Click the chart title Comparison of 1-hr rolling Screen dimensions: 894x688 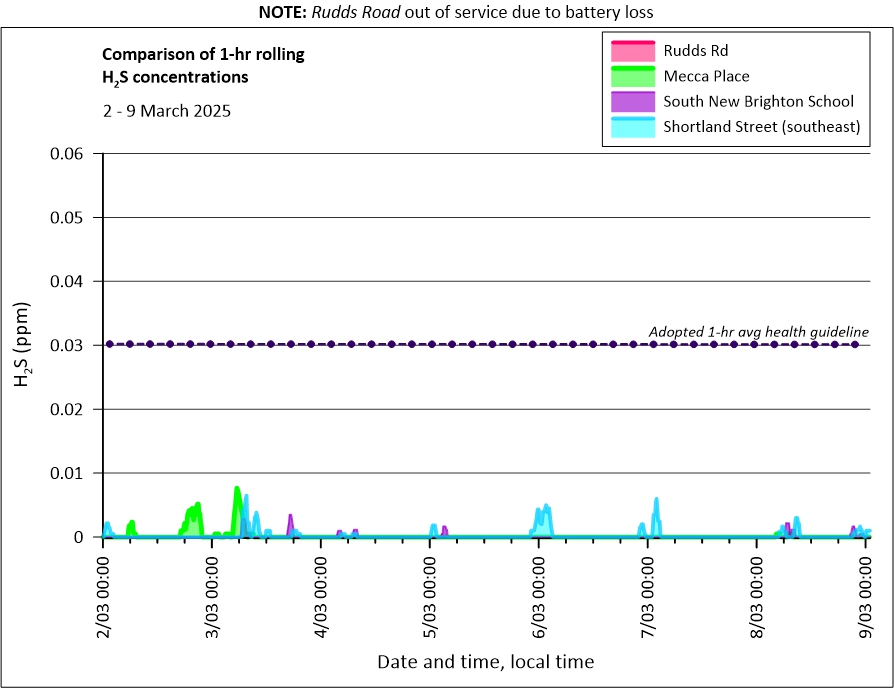(203, 54)
